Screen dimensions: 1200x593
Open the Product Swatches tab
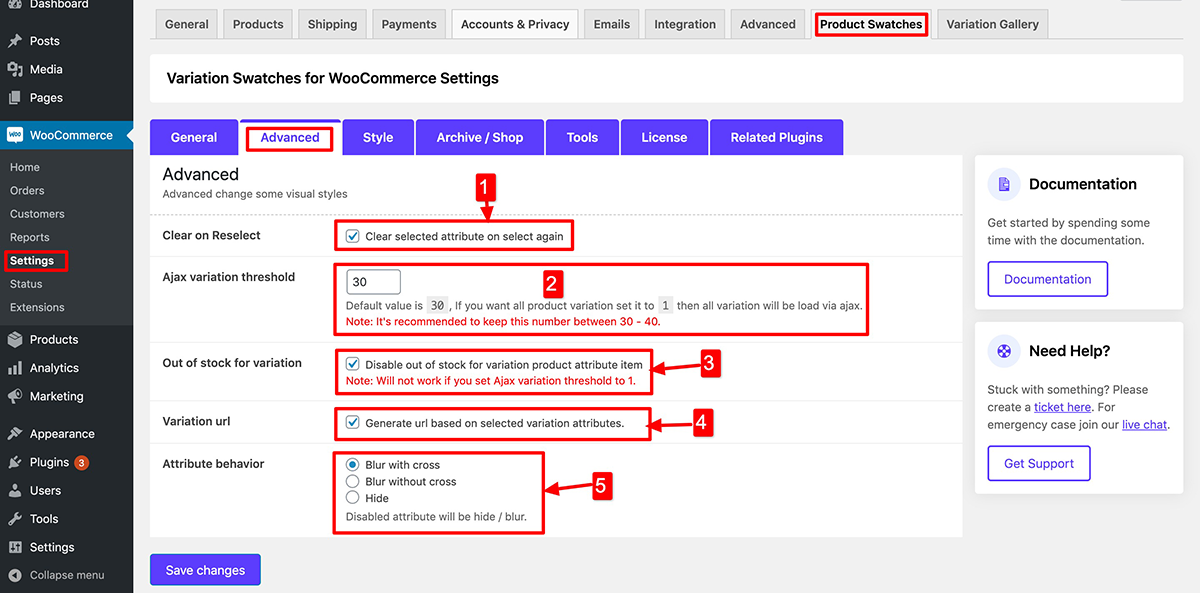[871, 24]
